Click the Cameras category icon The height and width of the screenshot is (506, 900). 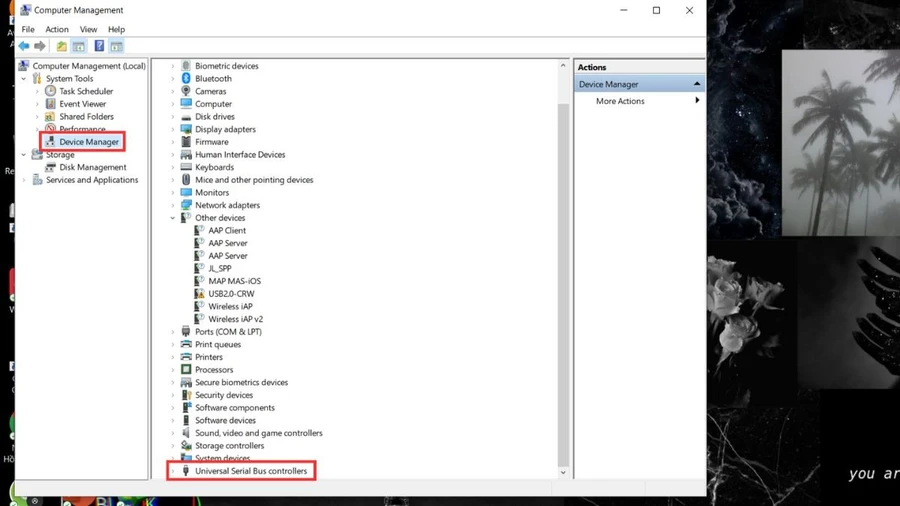tap(186, 91)
